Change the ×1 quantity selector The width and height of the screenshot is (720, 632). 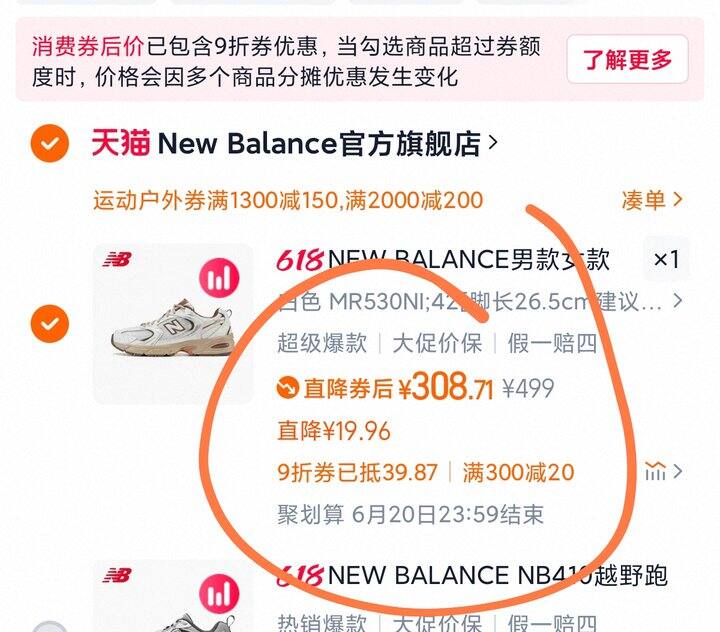(x=666, y=260)
